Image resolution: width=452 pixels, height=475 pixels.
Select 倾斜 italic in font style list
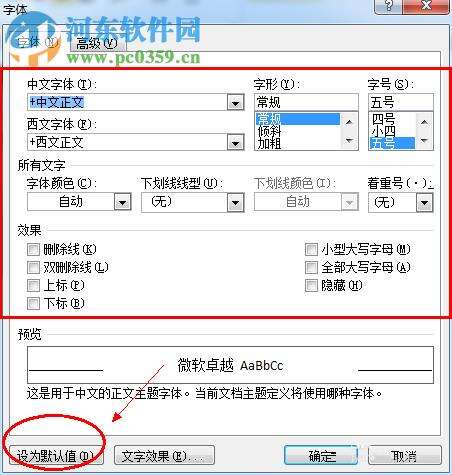[269, 131]
